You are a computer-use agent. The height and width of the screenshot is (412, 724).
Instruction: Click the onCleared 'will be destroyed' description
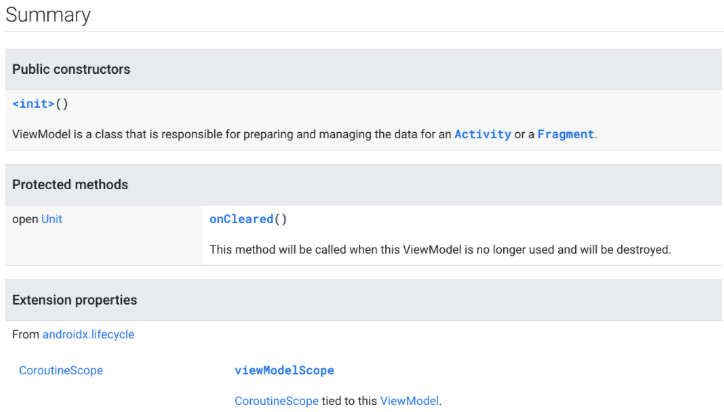click(440, 249)
